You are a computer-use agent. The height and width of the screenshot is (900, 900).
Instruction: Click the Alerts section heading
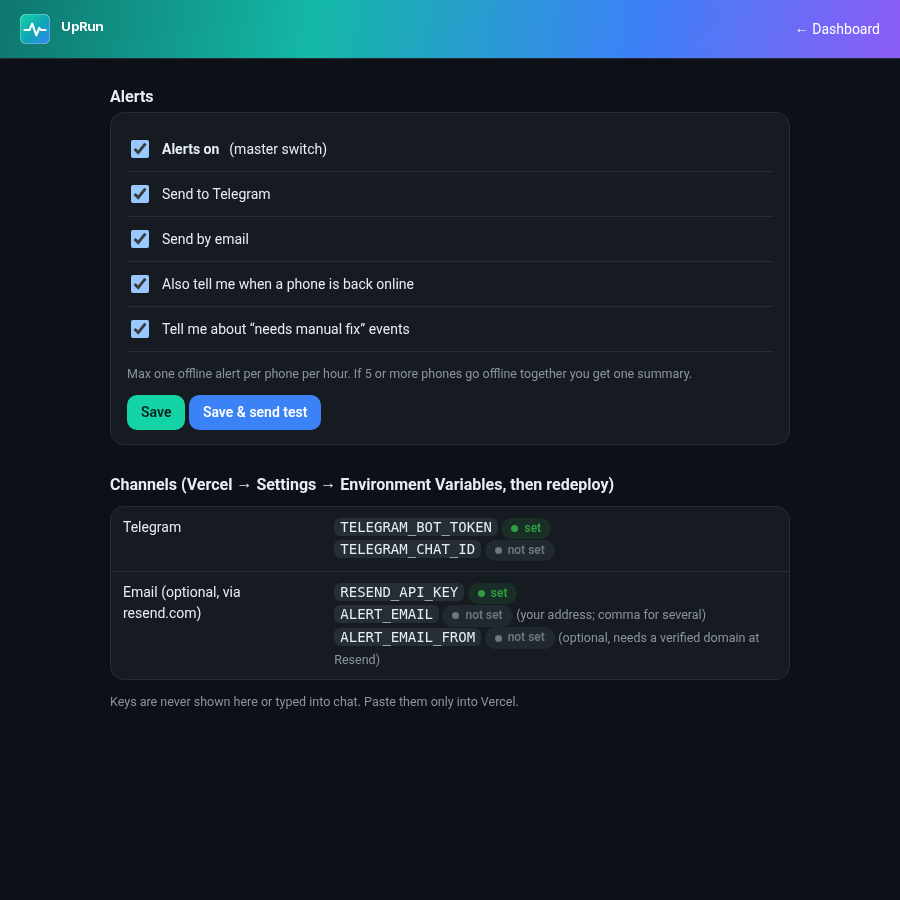coord(131,96)
